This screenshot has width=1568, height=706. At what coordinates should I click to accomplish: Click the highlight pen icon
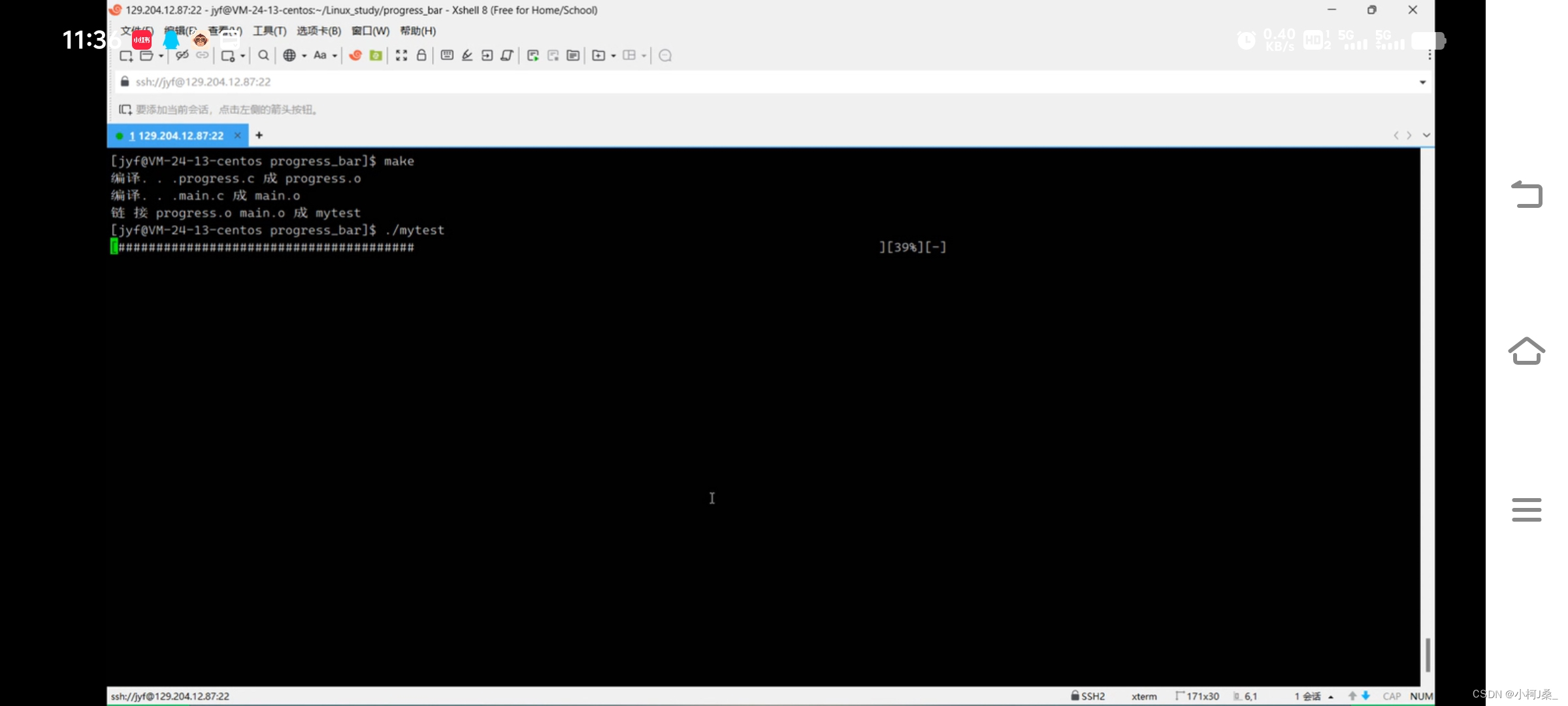click(x=467, y=56)
